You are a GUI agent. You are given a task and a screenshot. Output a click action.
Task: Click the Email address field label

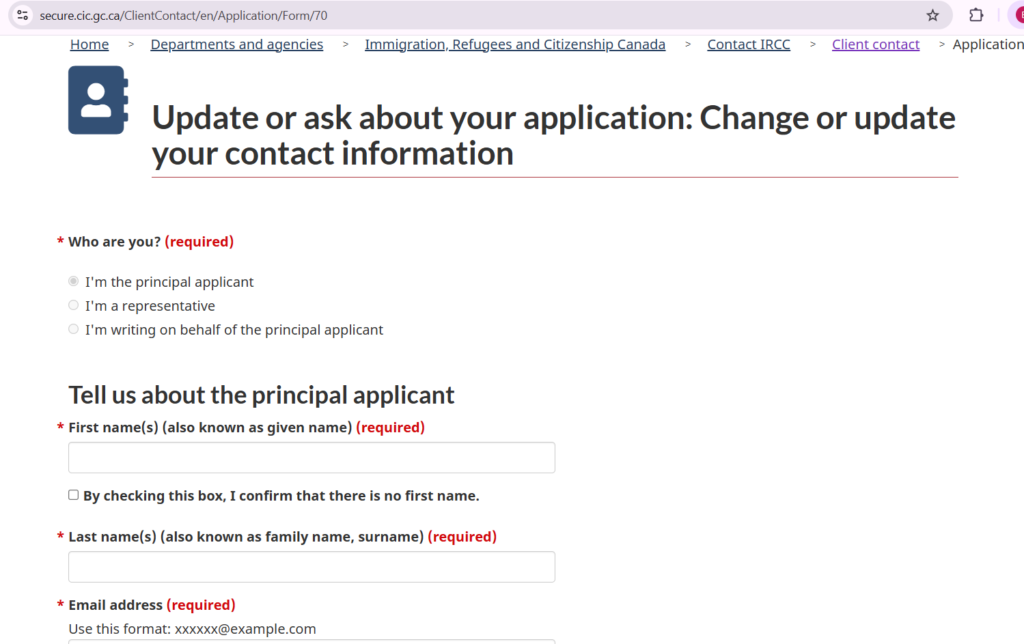pyautogui.click(x=115, y=605)
